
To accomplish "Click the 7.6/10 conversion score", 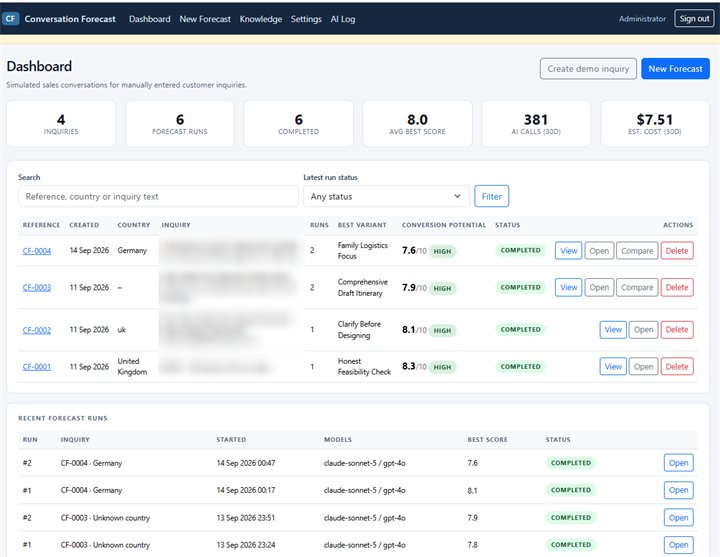I will tap(414, 251).
